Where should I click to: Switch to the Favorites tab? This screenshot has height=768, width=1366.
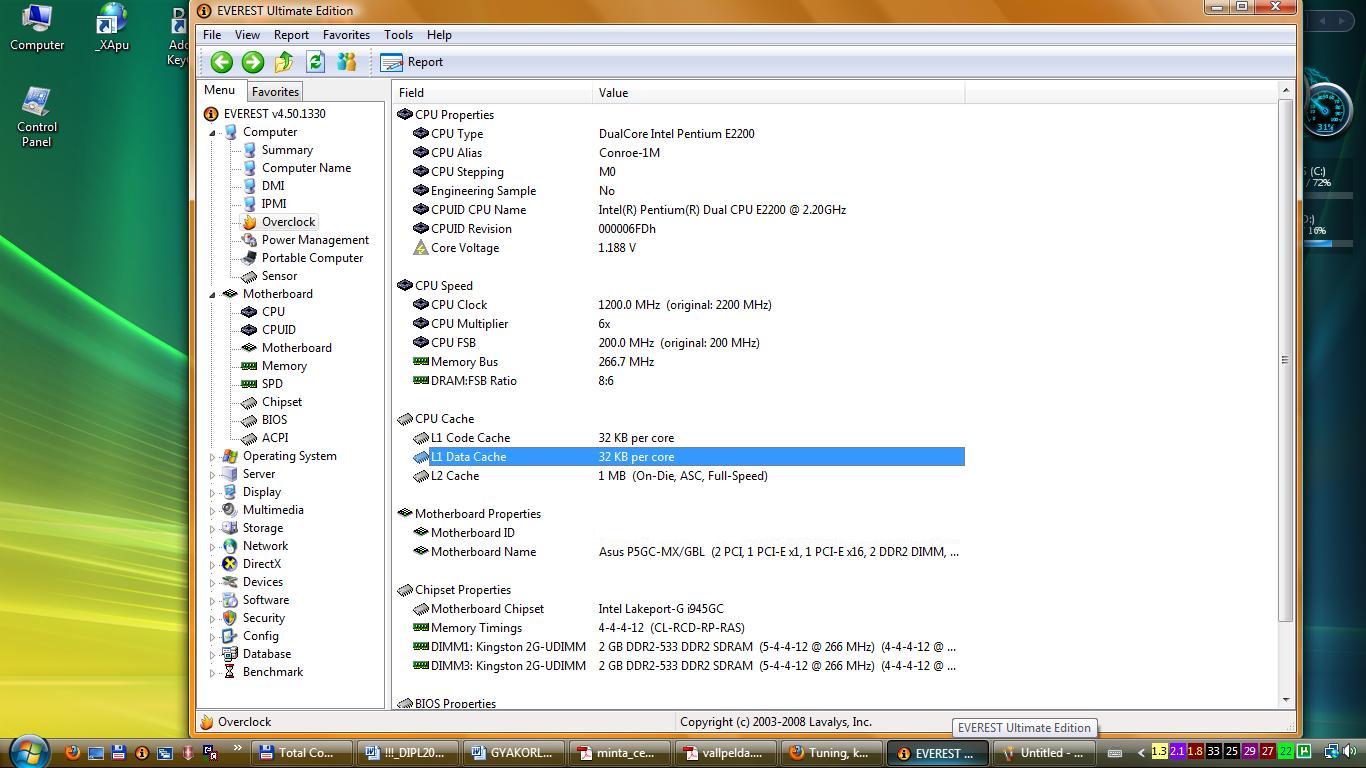(x=275, y=92)
